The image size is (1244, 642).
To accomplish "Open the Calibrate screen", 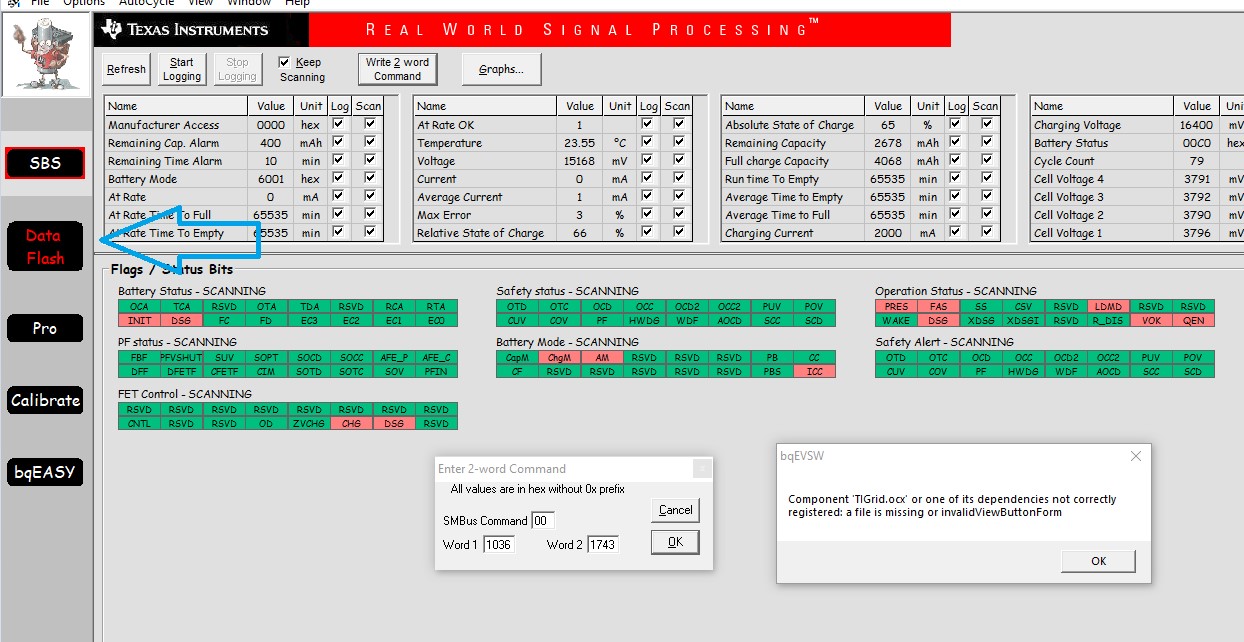I will coord(45,400).
